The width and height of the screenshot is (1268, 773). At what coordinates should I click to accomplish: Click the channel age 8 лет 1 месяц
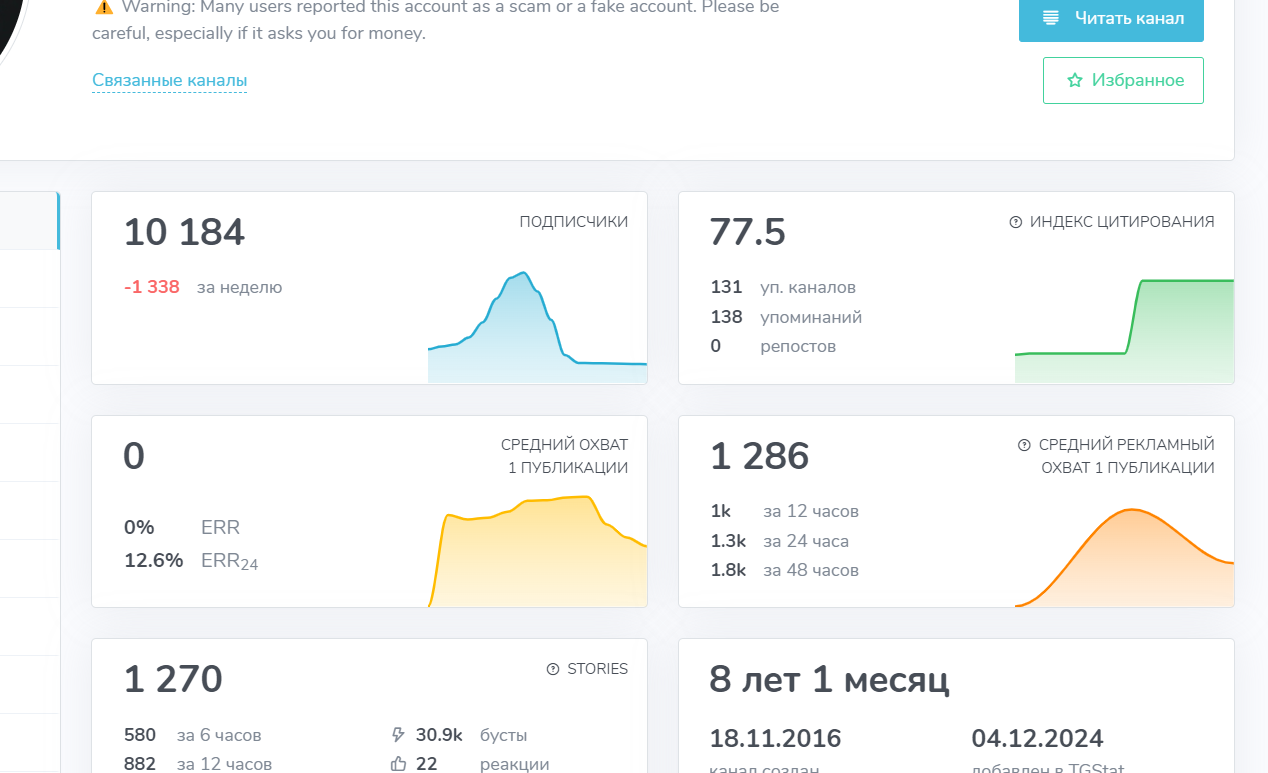point(830,680)
